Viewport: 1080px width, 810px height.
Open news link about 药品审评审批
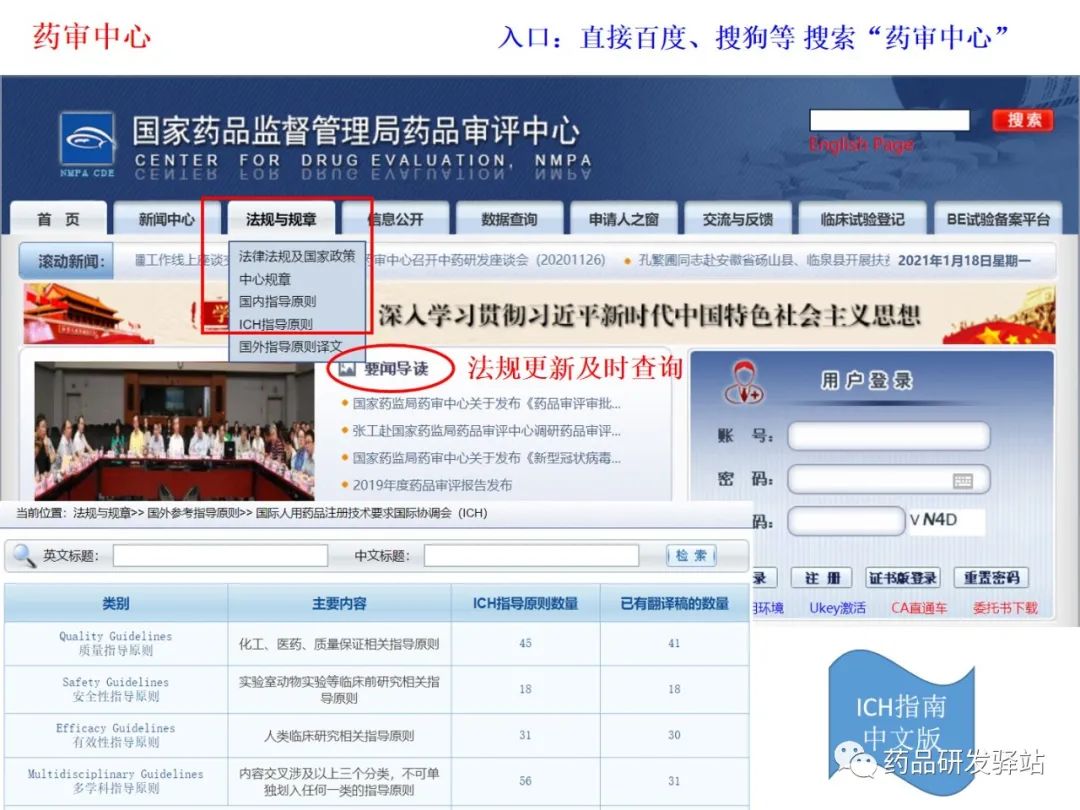pyautogui.click(x=486, y=404)
